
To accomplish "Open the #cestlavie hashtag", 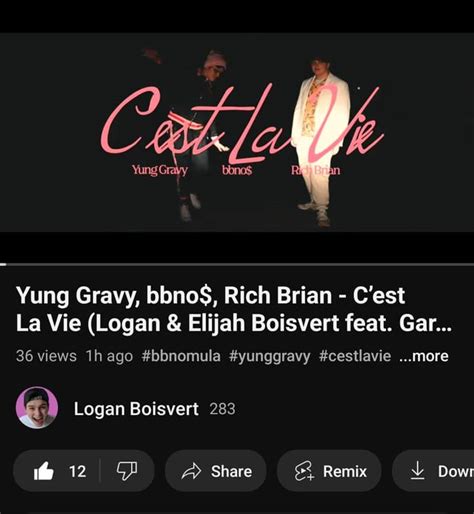I will pyautogui.click(x=355, y=356).
